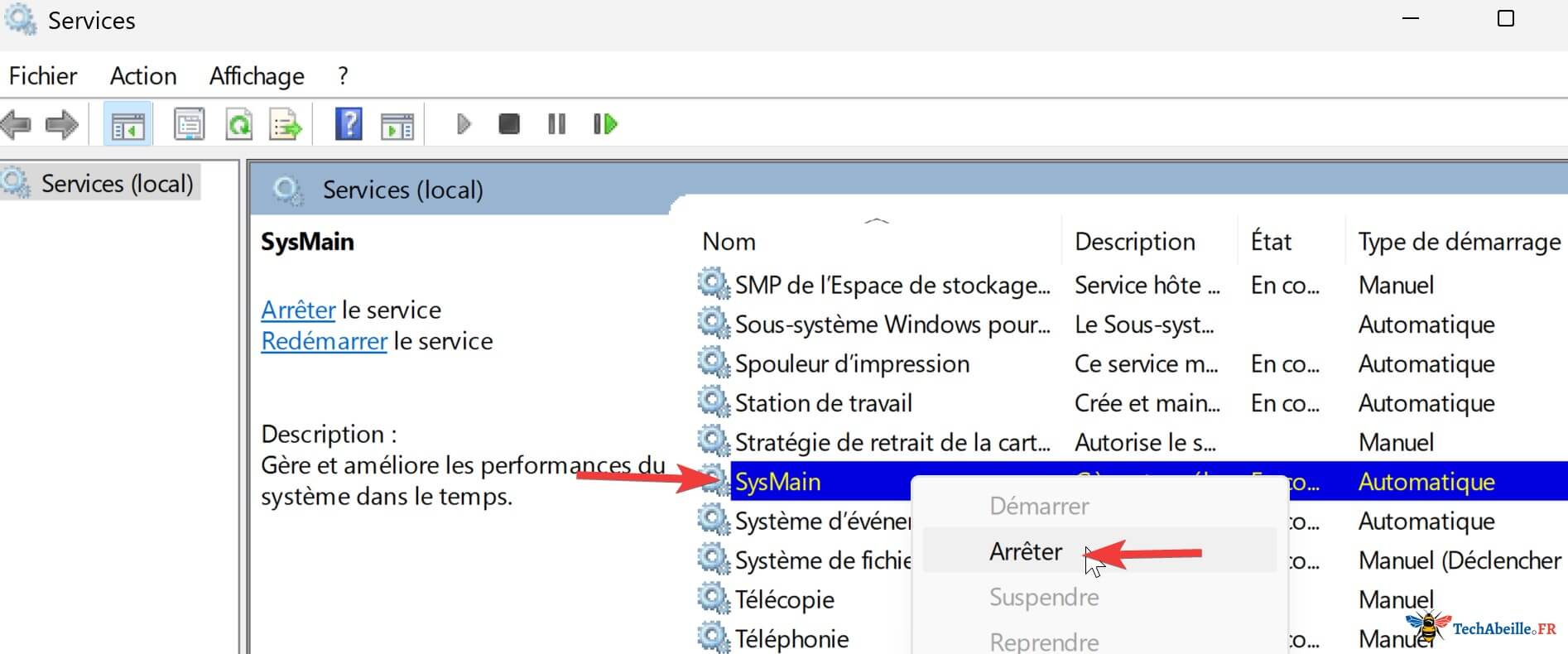Click the Forward arrow toolbar icon
This screenshot has height=654, width=1568.
click(x=62, y=125)
